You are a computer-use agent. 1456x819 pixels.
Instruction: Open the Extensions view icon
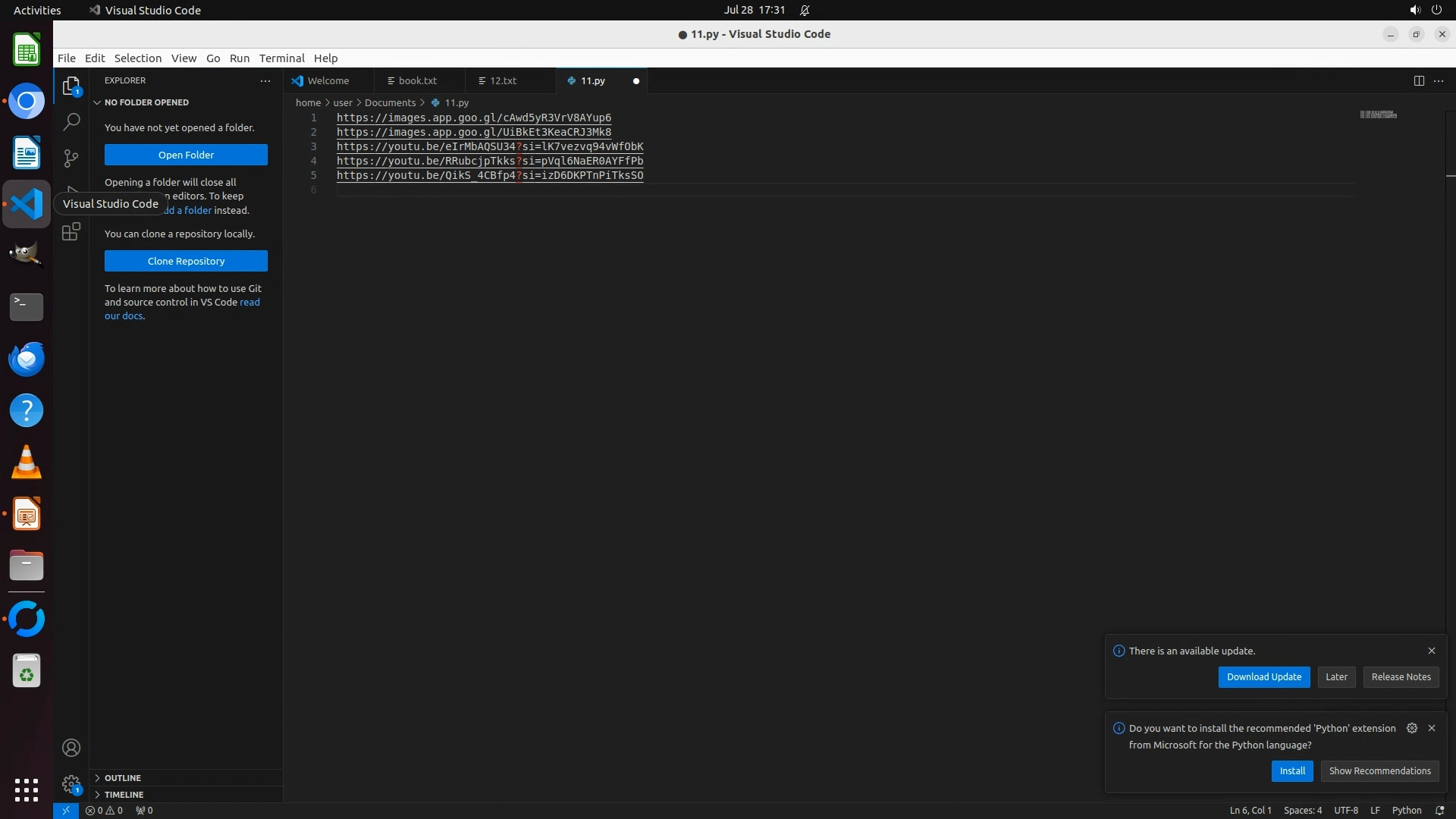point(71,231)
